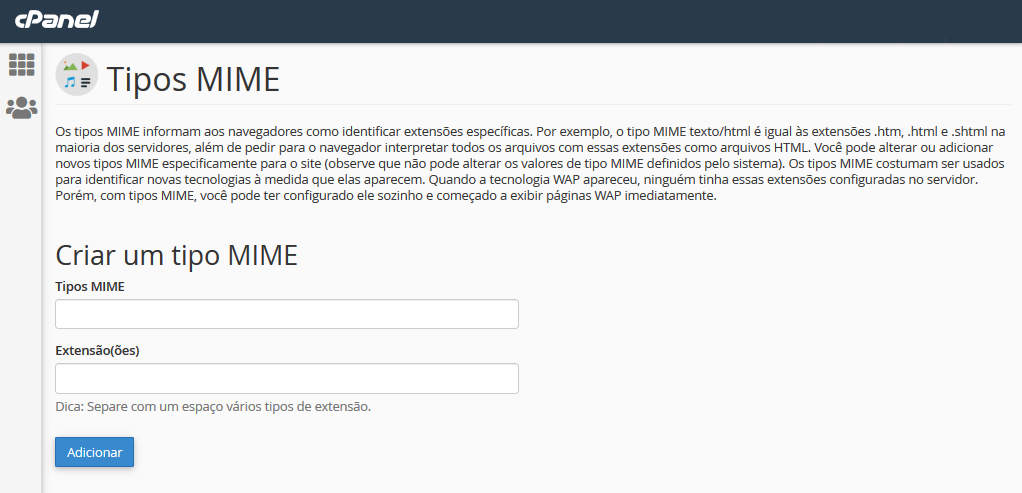
Task: Click the 'Tipos MIME' page heading
Action: pyautogui.click(x=194, y=79)
